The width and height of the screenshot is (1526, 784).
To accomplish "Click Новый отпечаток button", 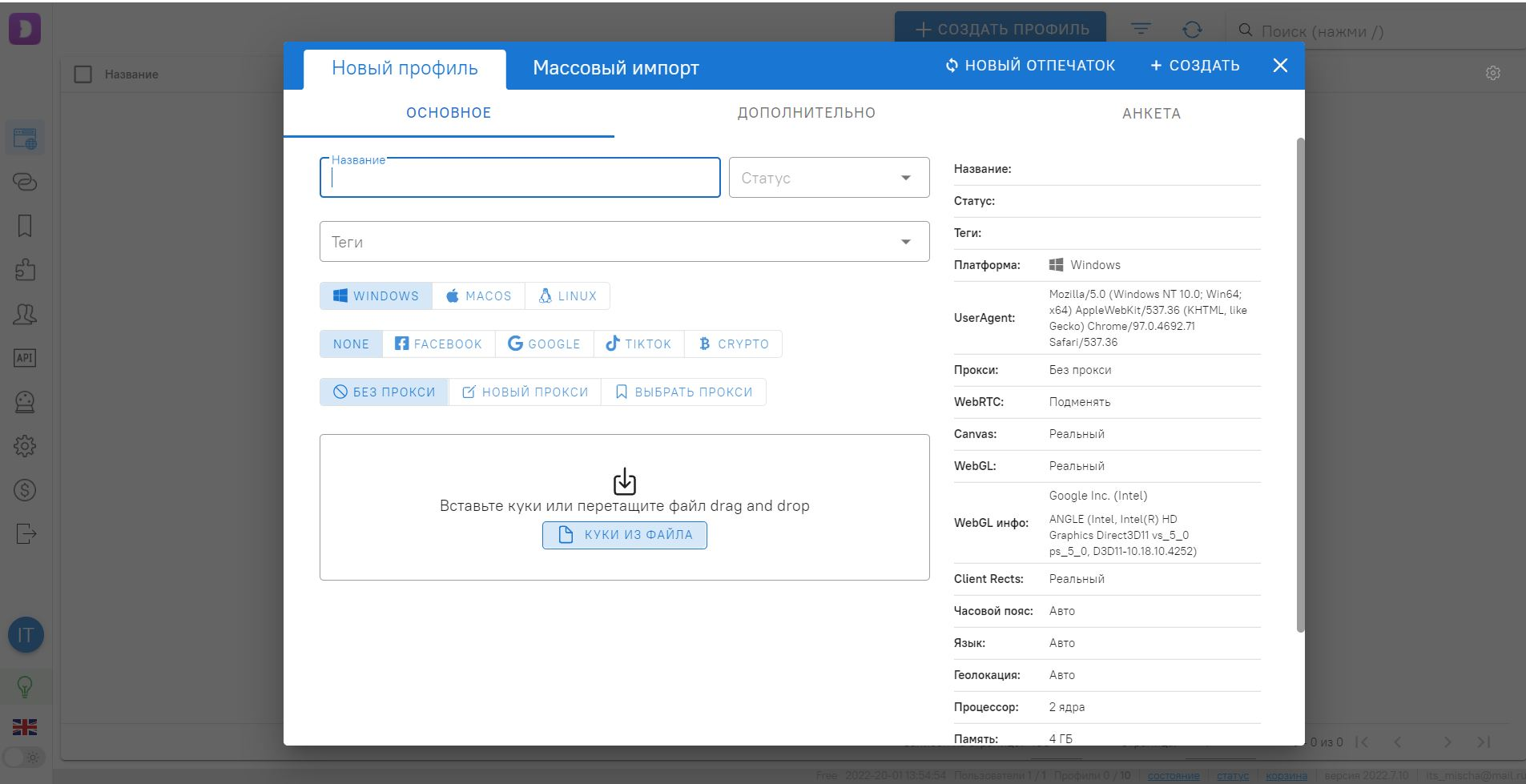I will tap(1030, 66).
